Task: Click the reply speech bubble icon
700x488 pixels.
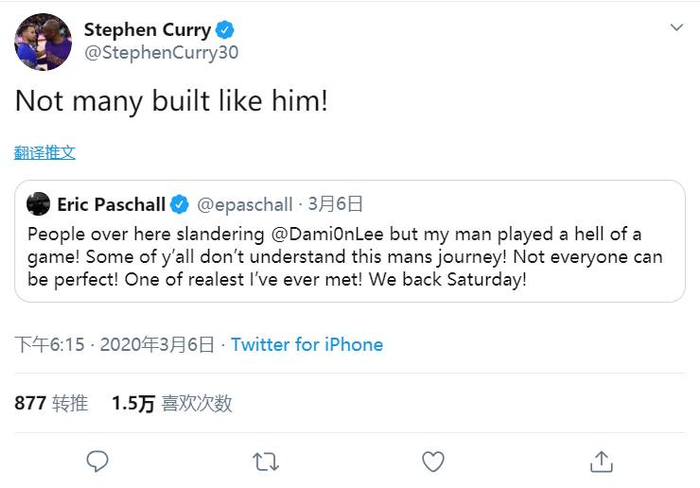Action: click(x=97, y=461)
